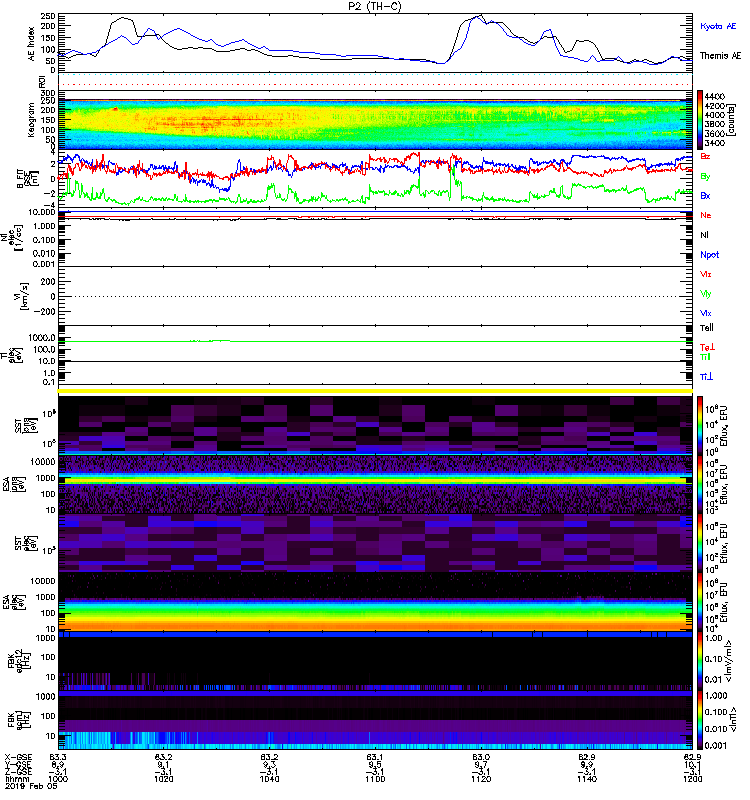The width and height of the screenshot is (750, 800).
Task: Click the FBK scm nT color bar
Action: [700, 720]
